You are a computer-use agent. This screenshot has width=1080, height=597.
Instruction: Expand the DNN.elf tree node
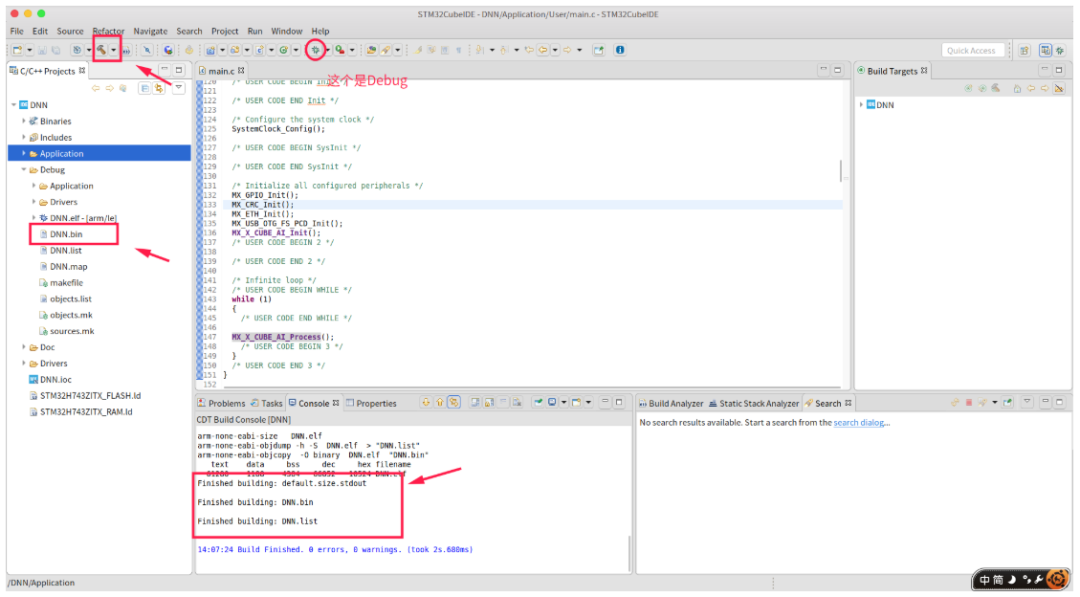click(34, 218)
